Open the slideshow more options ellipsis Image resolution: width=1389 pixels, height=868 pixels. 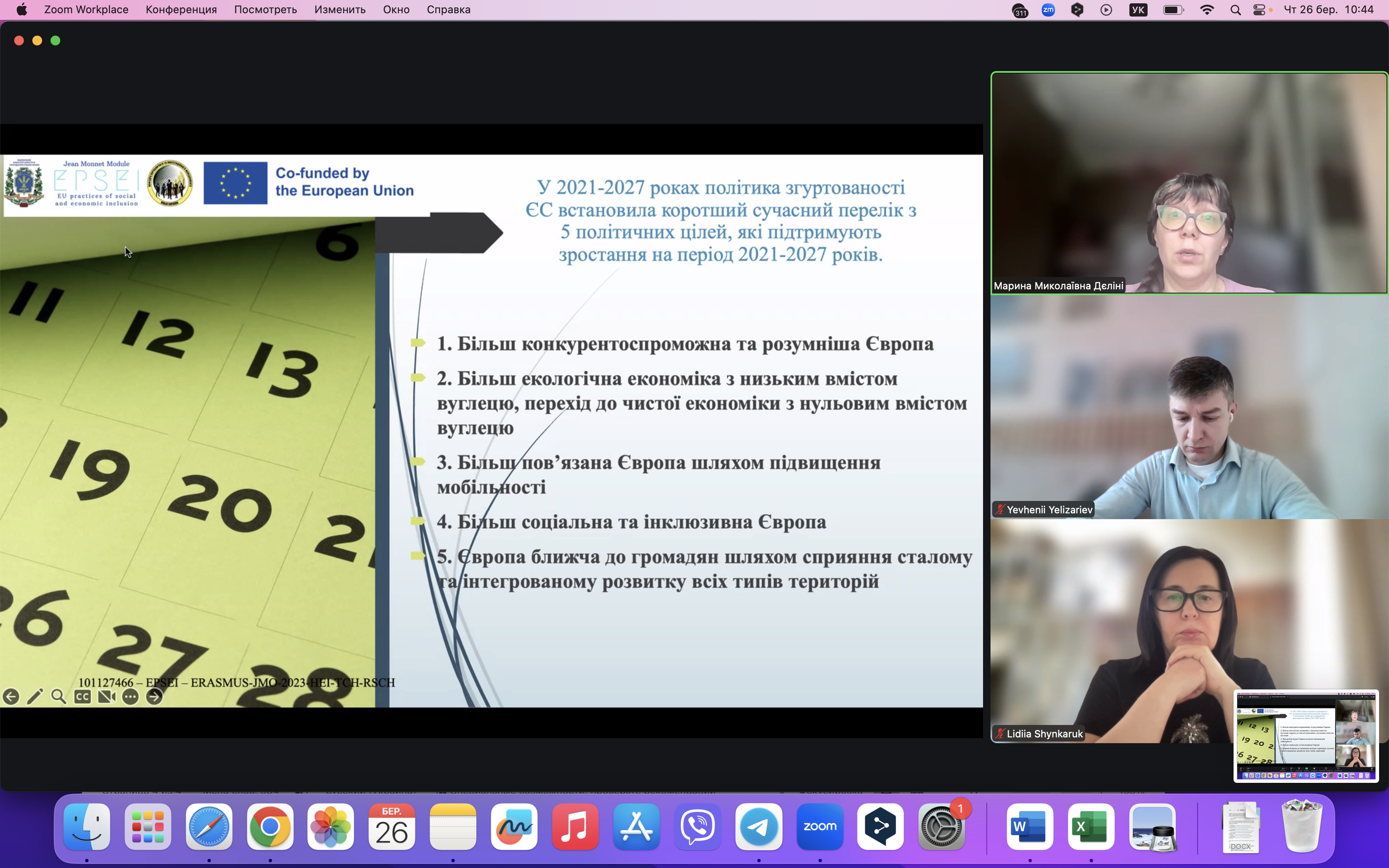click(131, 697)
